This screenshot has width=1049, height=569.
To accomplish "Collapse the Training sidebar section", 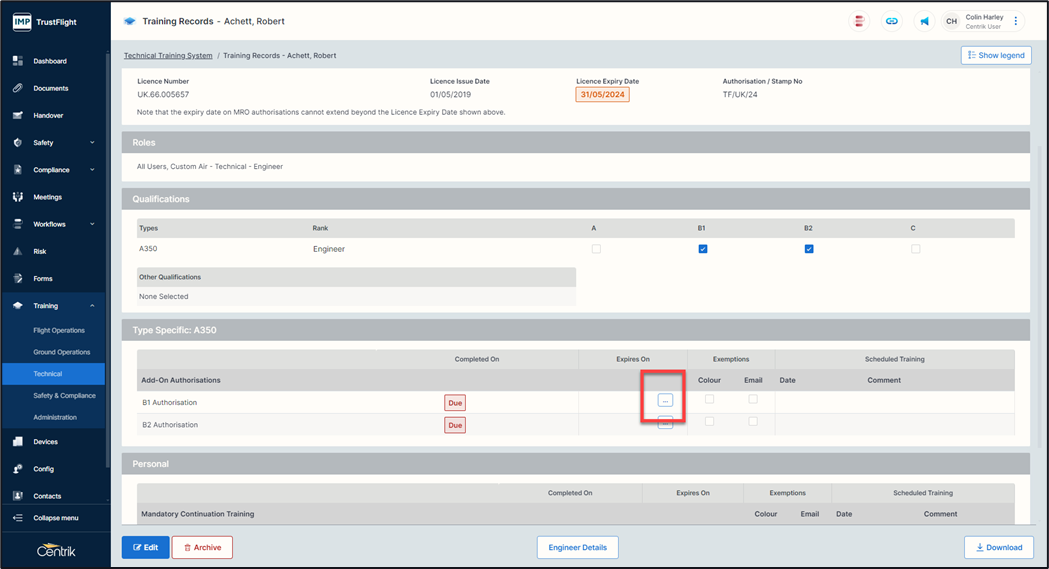I will point(92,306).
